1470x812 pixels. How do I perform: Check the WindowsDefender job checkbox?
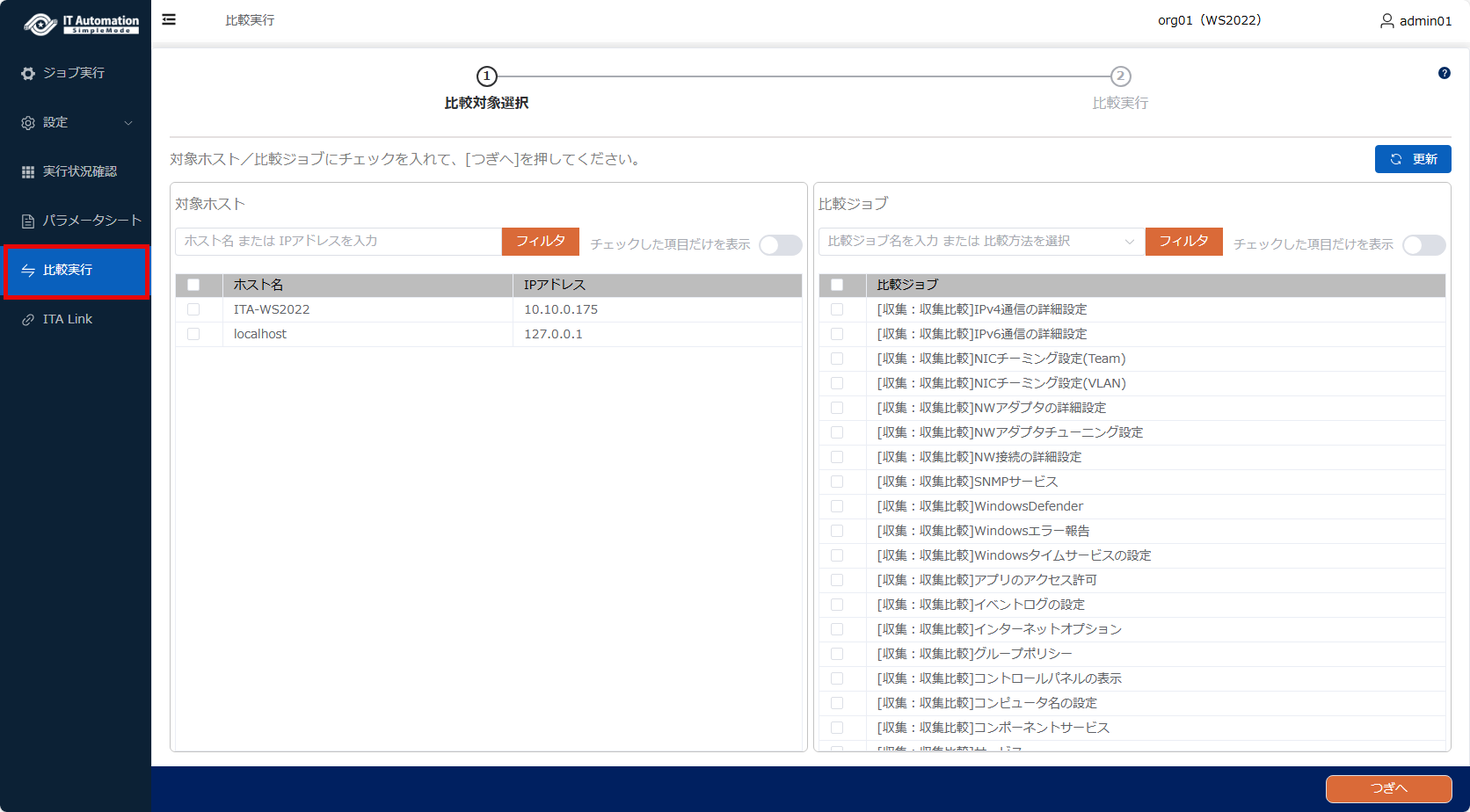tap(837, 506)
